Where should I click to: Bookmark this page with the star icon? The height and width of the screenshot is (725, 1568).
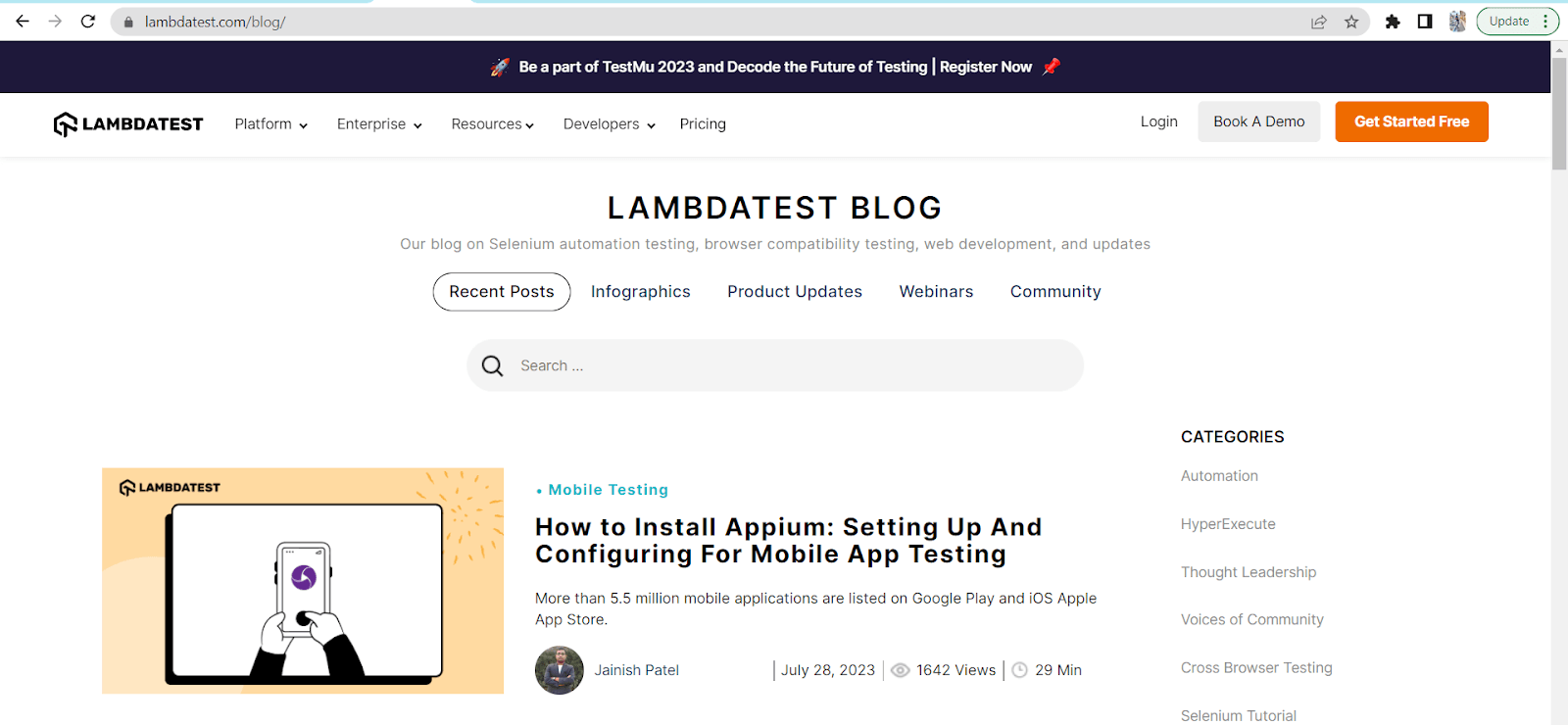click(1351, 22)
